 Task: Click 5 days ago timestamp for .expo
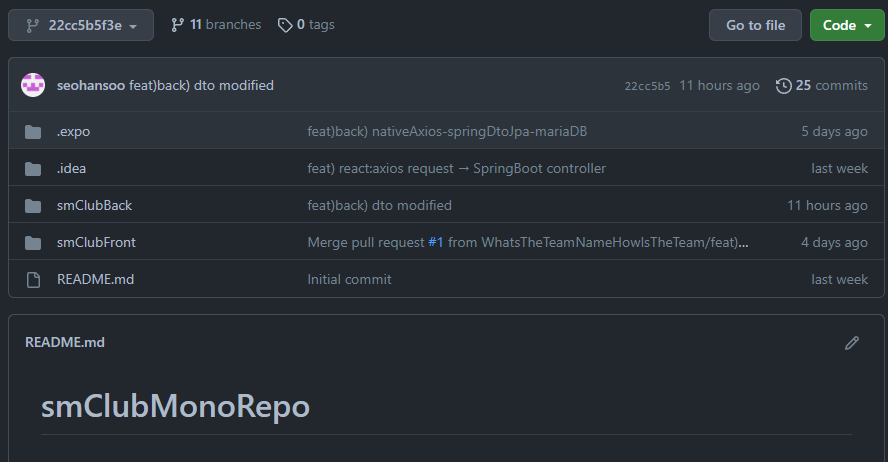[834, 131]
